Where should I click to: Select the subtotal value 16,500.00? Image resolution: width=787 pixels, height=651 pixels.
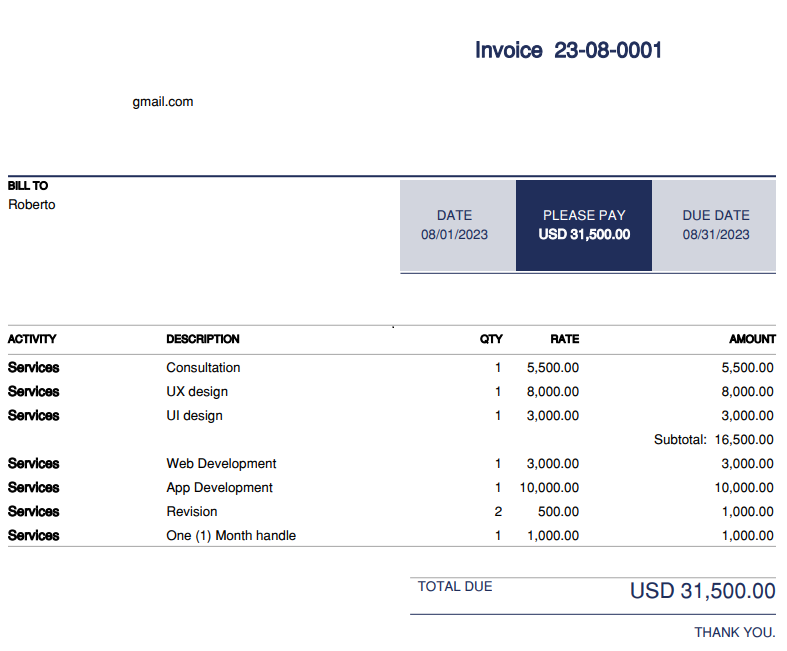[744, 440]
